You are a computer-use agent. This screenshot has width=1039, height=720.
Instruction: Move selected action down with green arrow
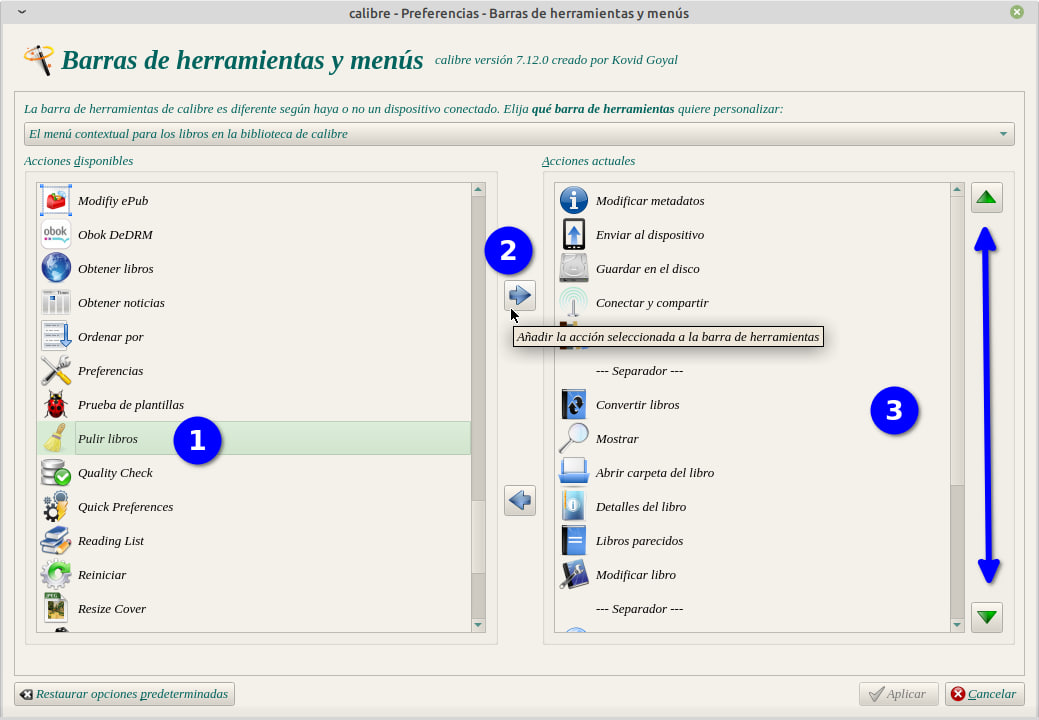click(987, 617)
